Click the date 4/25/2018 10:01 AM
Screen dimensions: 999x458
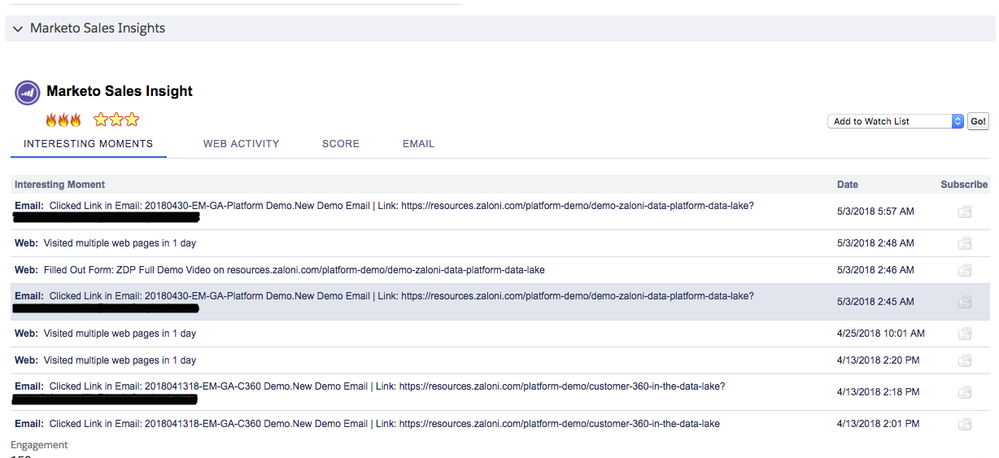coord(880,334)
